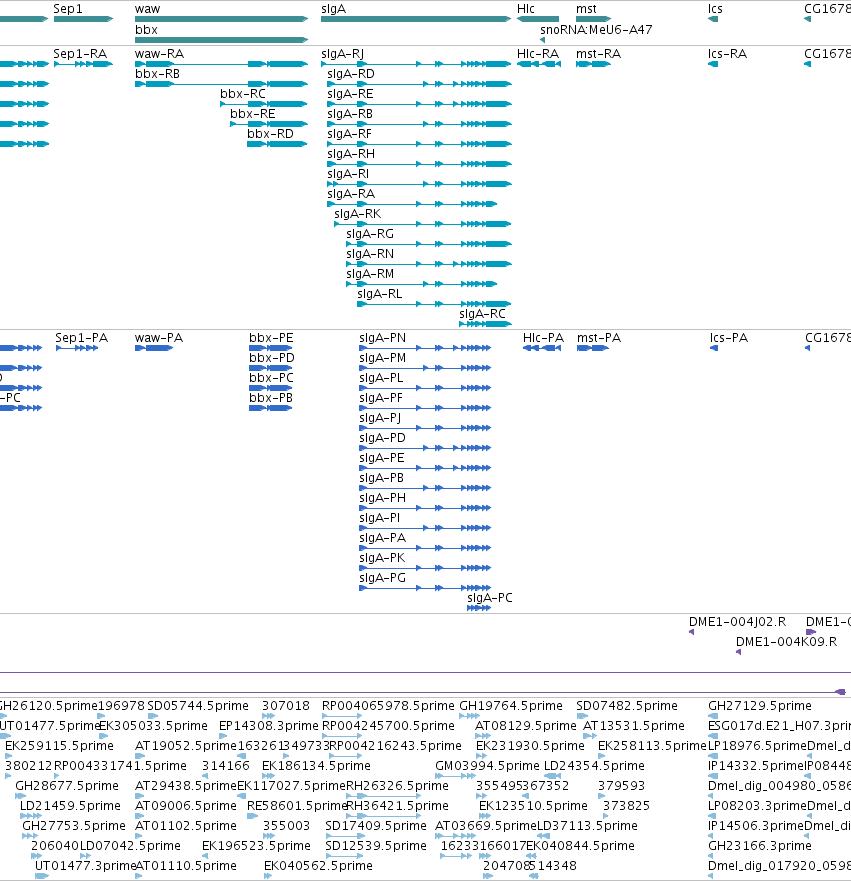Screen dimensions: 851x881
Task: Select the snoRNA:MeU6-A47 feature label
Action: click(596, 30)
